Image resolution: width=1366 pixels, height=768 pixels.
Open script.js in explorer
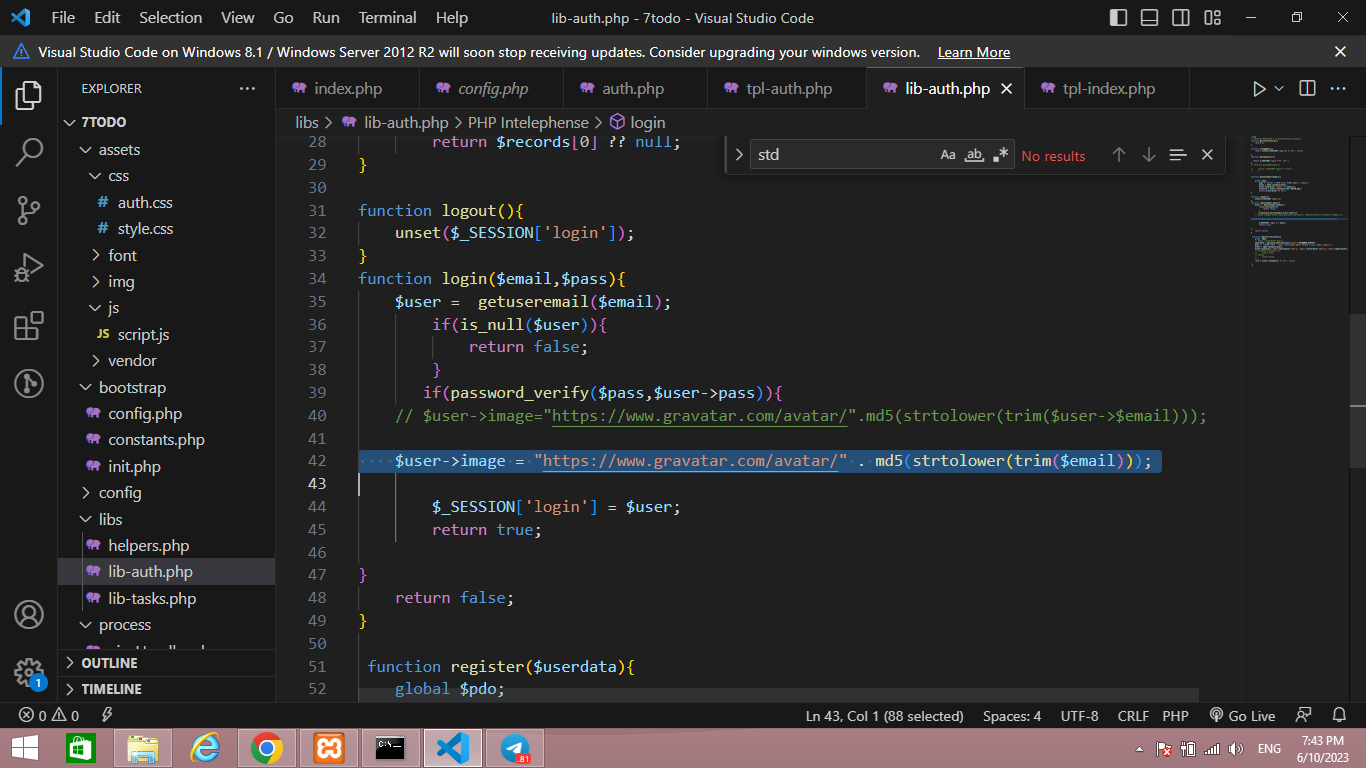tap(166, 335)
